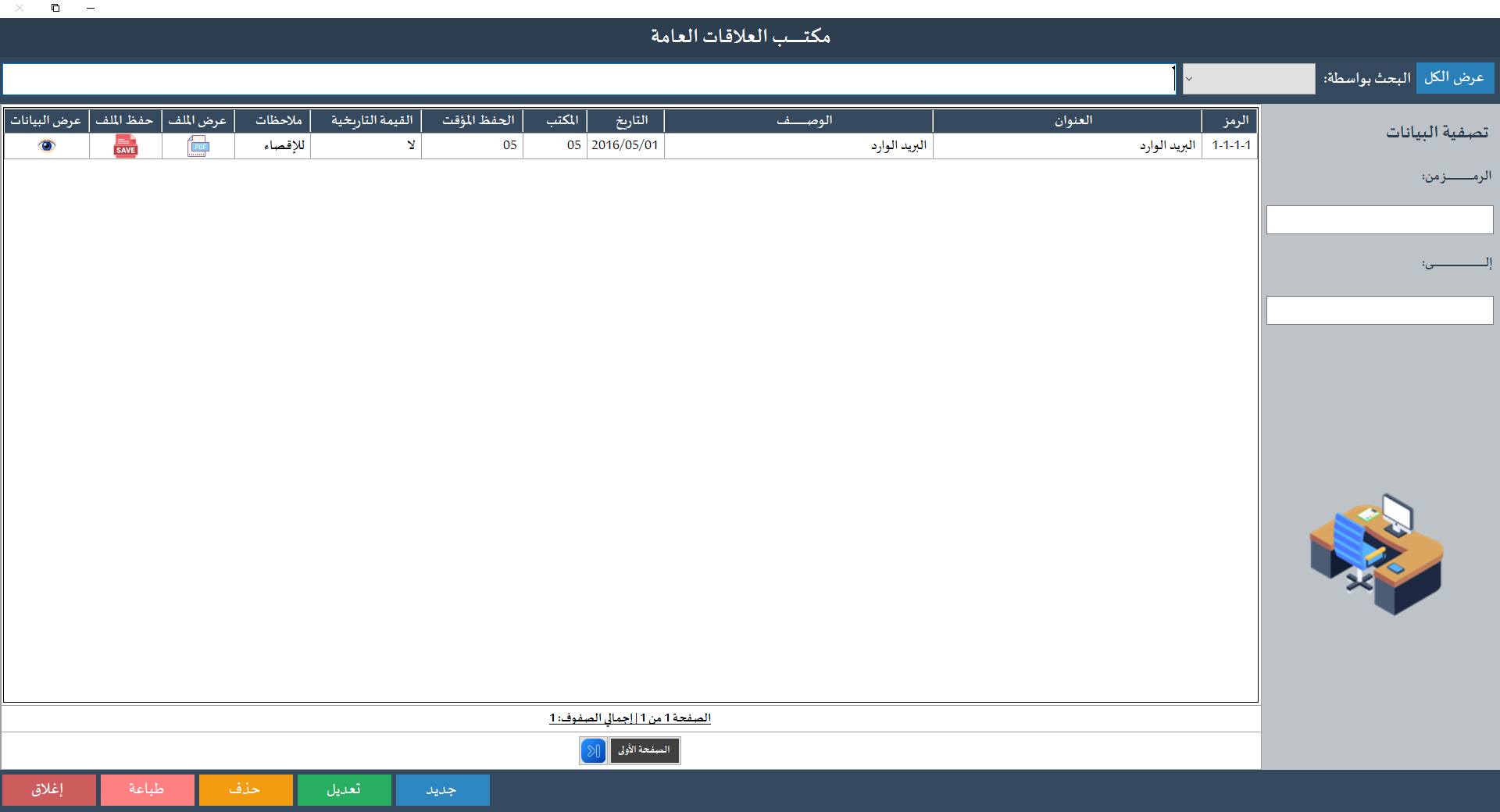Click the red SAVE file icon
1500x812 pixels.
tap(125, 146)
